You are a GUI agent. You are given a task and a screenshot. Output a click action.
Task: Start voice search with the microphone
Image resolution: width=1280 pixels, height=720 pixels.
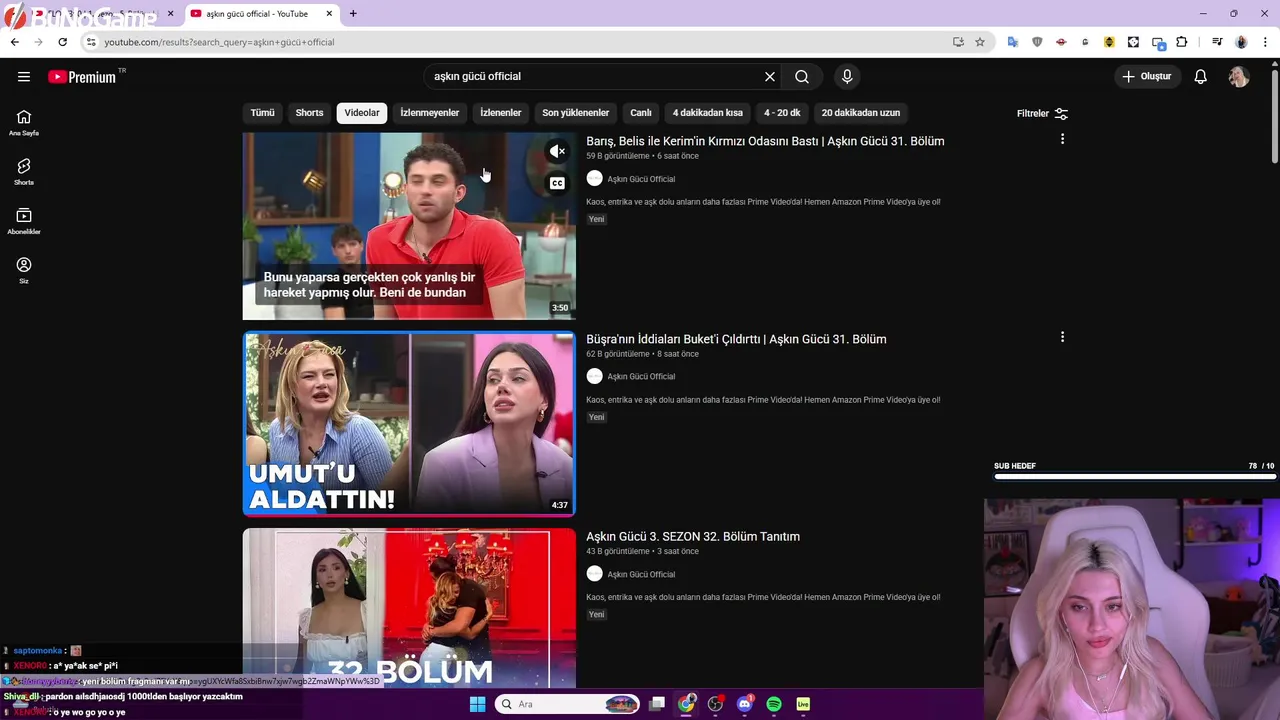pos(847,77)
